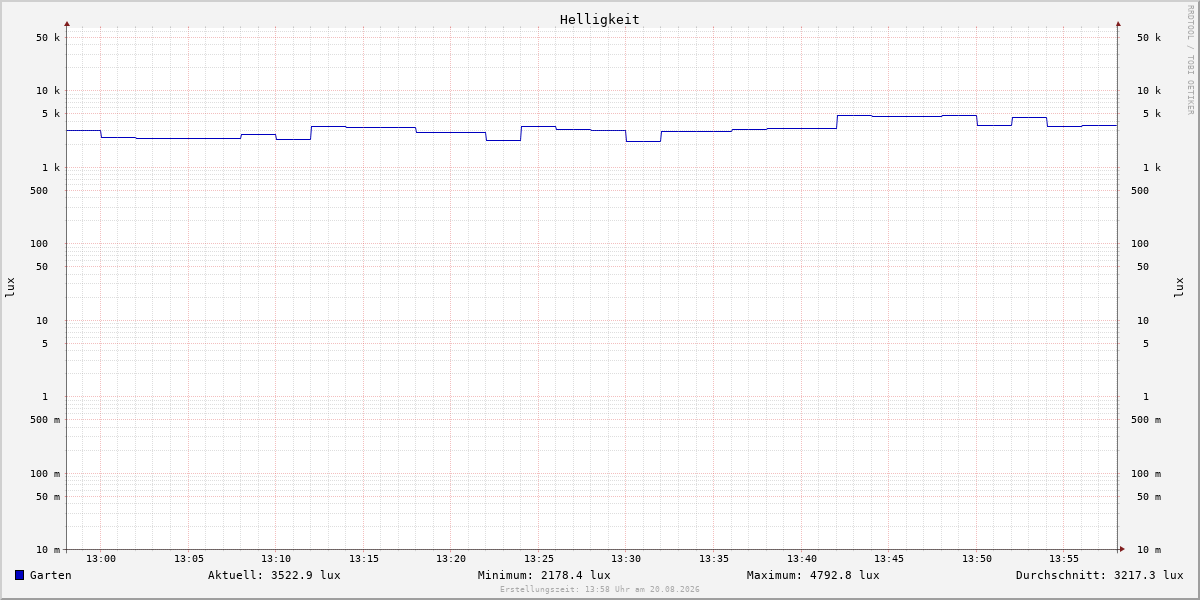
Task: Click the Helligkeit chart title
Action: click(x=600, y=19)
